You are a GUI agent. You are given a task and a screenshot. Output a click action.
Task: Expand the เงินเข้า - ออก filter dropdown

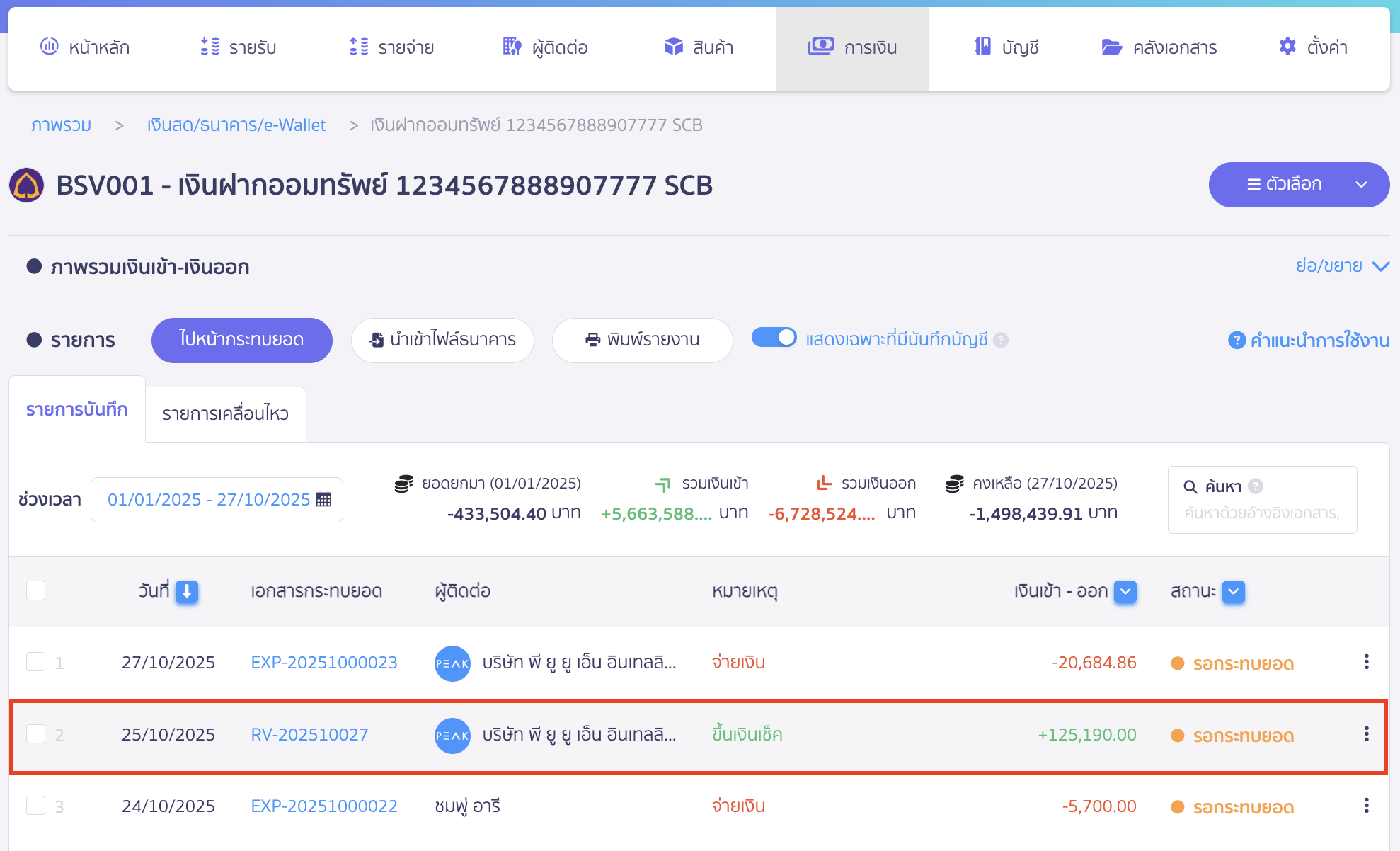pyautogui.click(x=1125, y=591)
